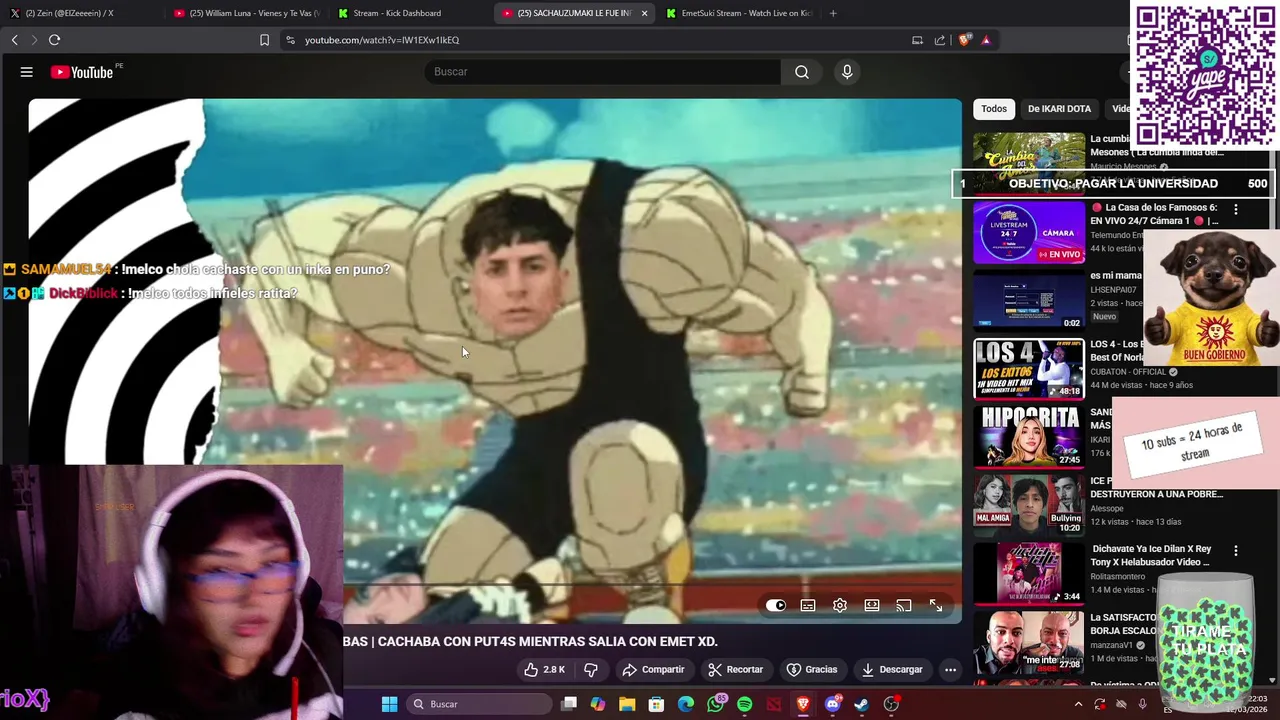Open Dichavate Ya Ice Dilan thumbnail
Viewport: 1280px width, 720px height.
point(1029,573)
